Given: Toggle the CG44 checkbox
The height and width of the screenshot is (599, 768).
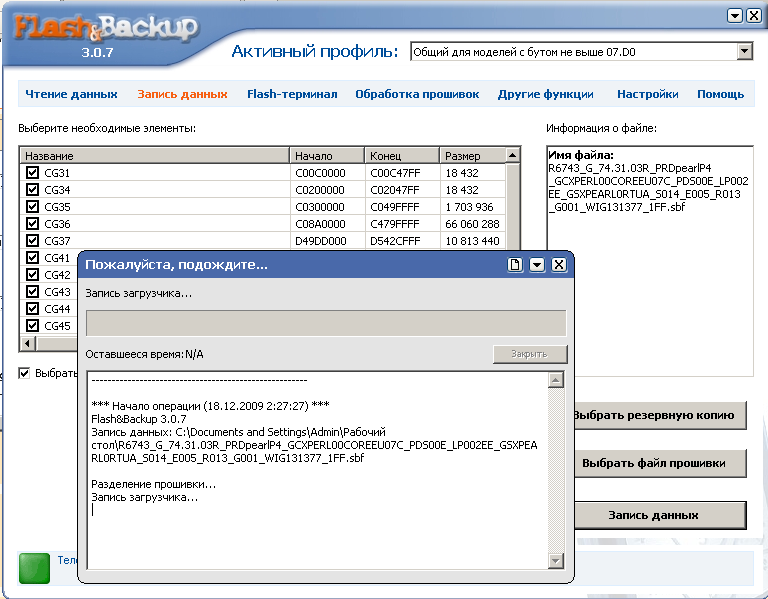Looking at the screenshot, I should (32, 309).
